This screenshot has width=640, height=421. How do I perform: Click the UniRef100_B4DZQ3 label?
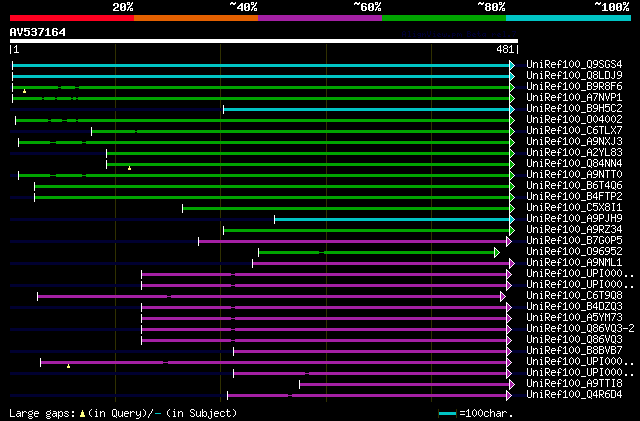click(x=574, y=307)
